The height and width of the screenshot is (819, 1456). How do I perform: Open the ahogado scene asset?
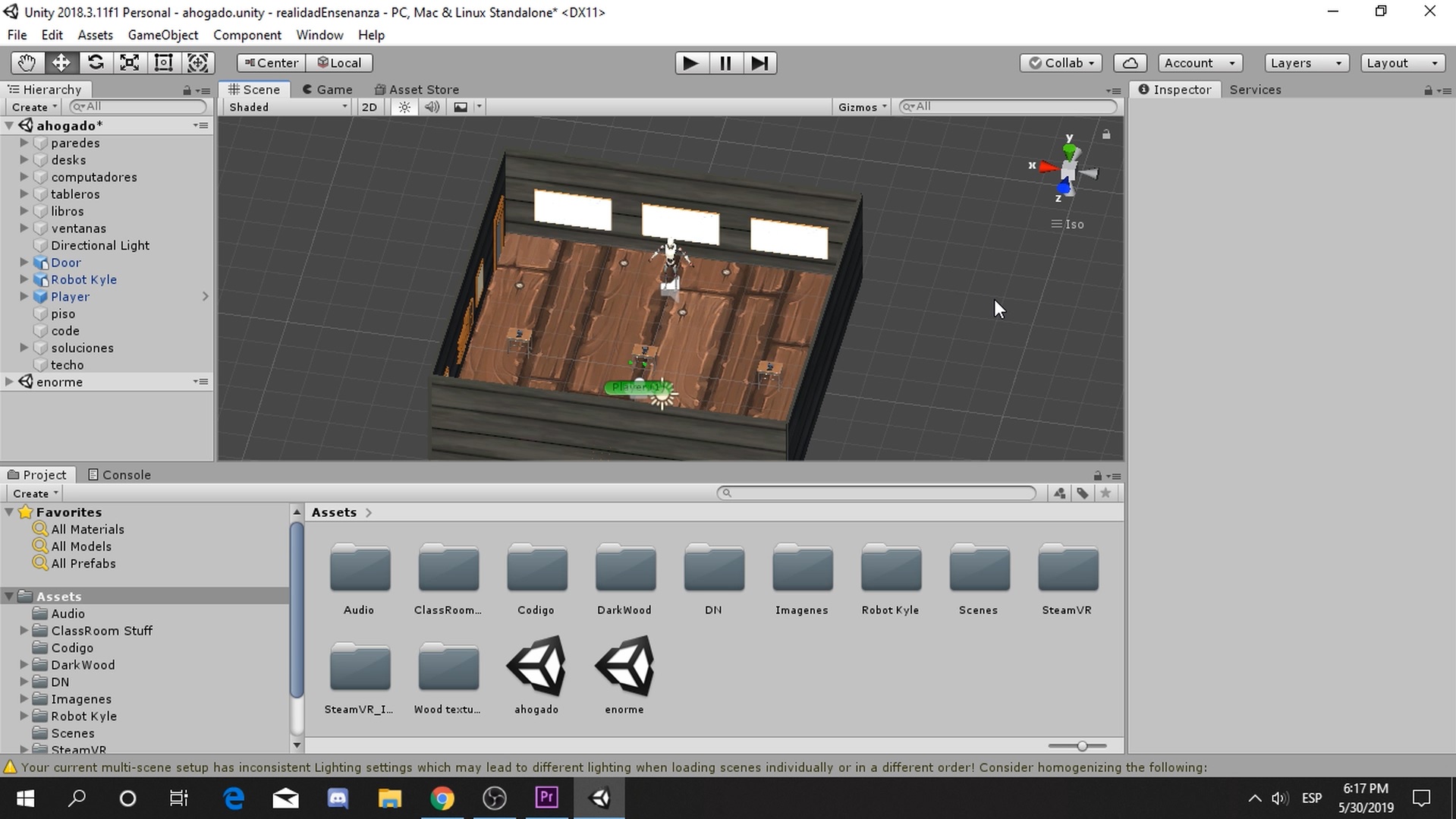tap(536, 676)
